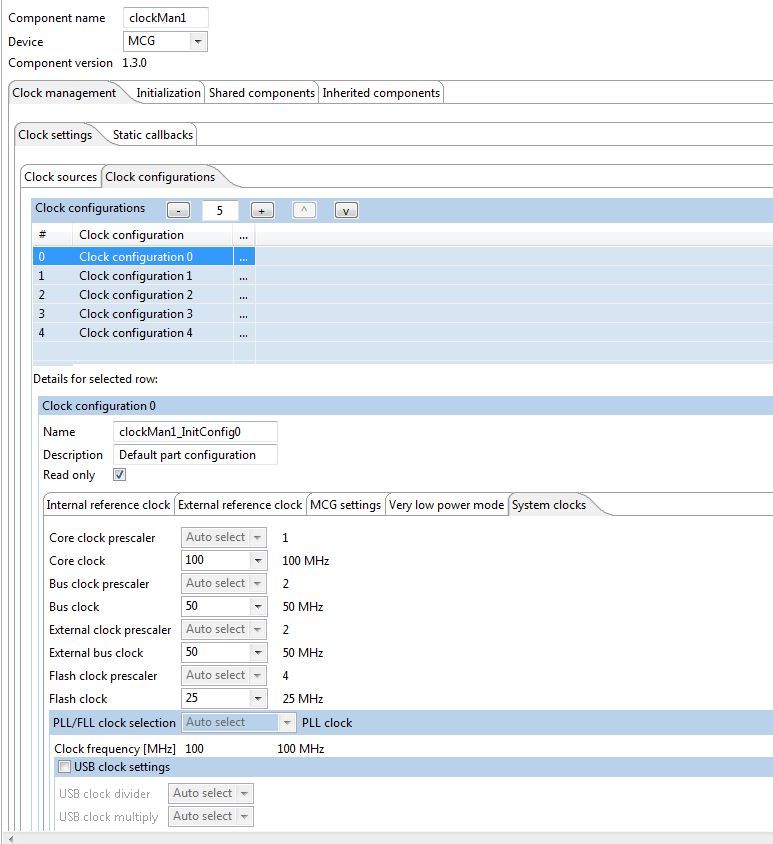Screen dimensions: 773x844
Task: Click the ellipsis for Clock configuration 2
Action: 244,295
